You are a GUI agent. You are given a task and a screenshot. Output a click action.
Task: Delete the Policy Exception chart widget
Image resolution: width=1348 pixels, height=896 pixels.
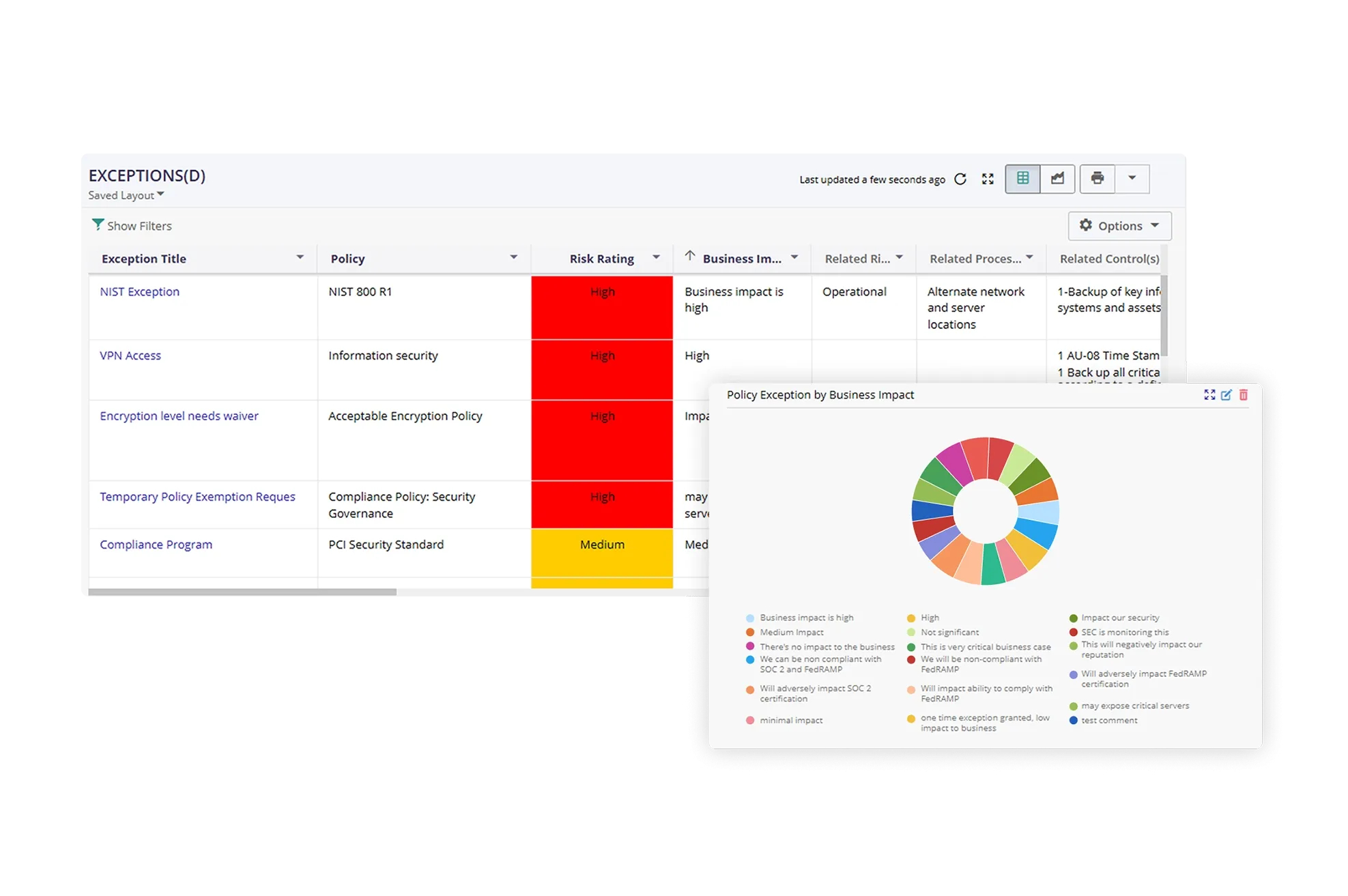1244,394
